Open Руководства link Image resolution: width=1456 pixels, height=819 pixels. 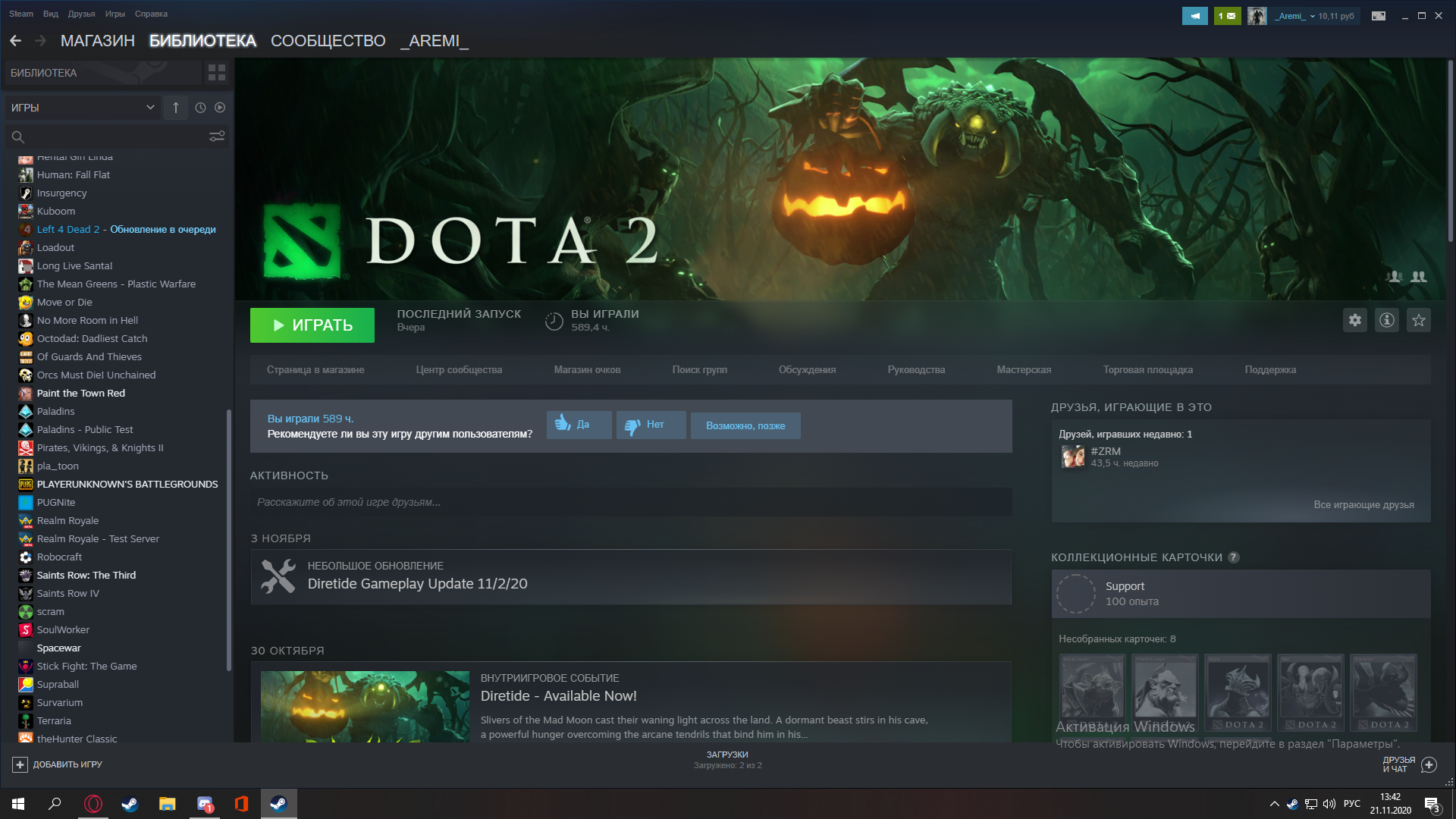tap(916, 370)
